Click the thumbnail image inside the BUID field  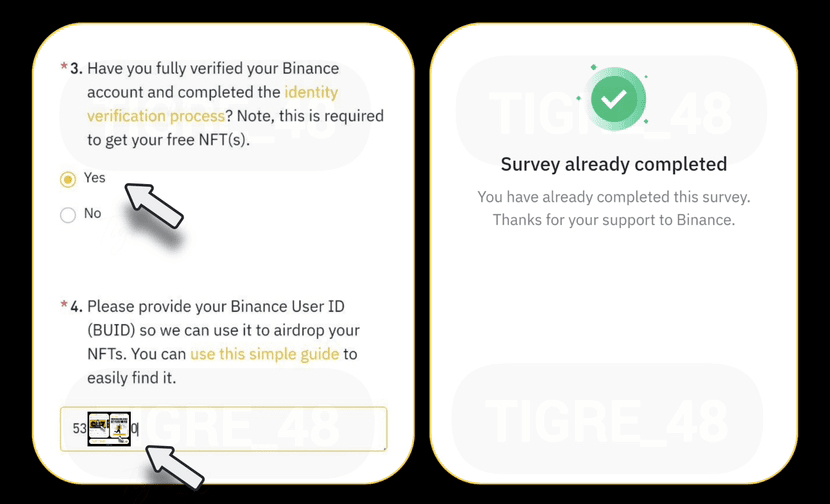tap(109, 428)
